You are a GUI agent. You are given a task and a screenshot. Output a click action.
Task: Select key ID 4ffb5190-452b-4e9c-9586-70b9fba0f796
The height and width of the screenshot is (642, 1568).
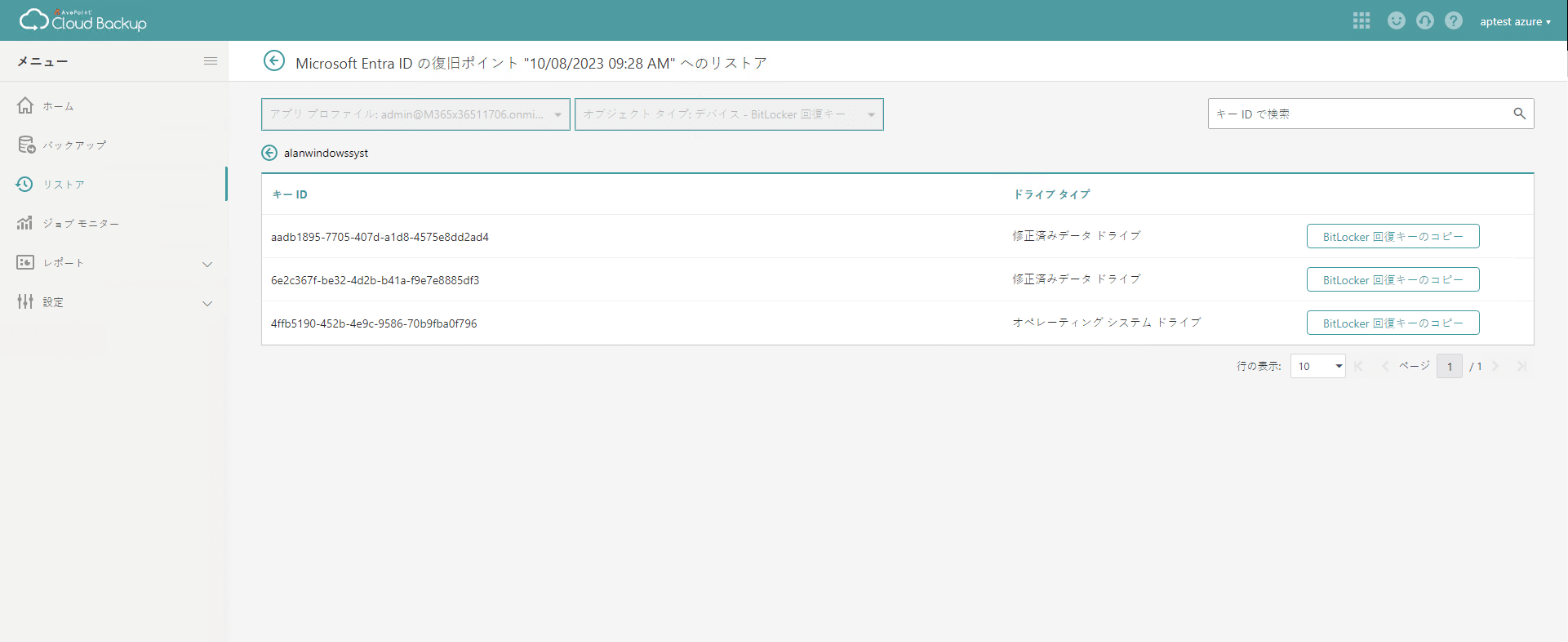point(374,323)
